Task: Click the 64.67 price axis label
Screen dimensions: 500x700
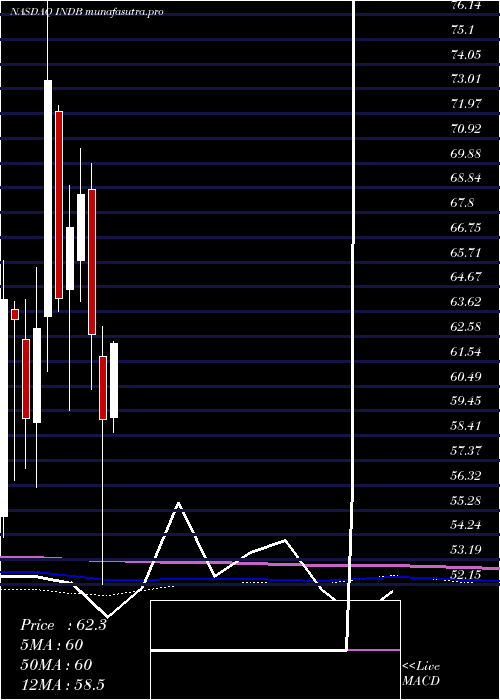Action: pos(466,277)
